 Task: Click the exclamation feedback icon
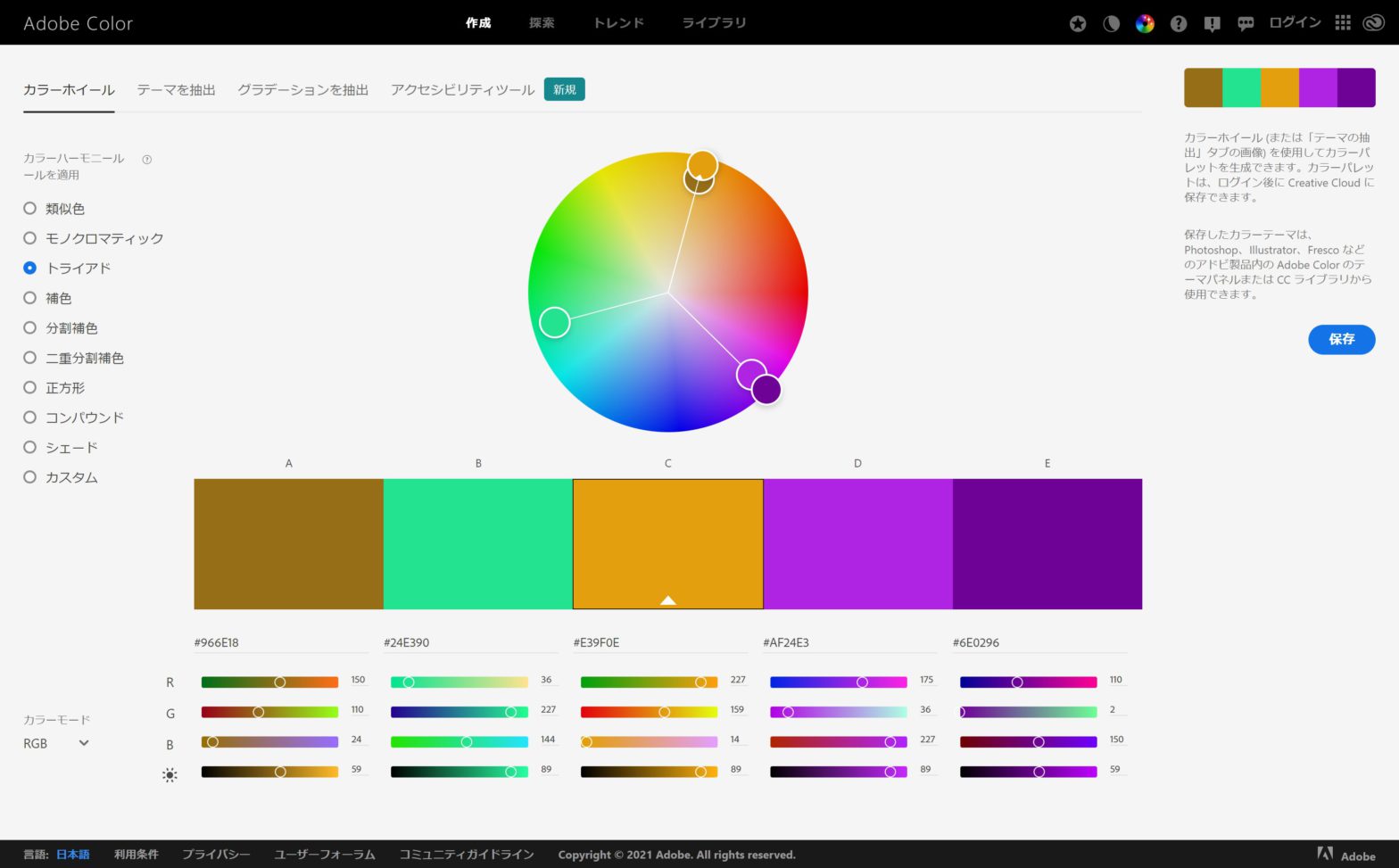pos(1212,24)
